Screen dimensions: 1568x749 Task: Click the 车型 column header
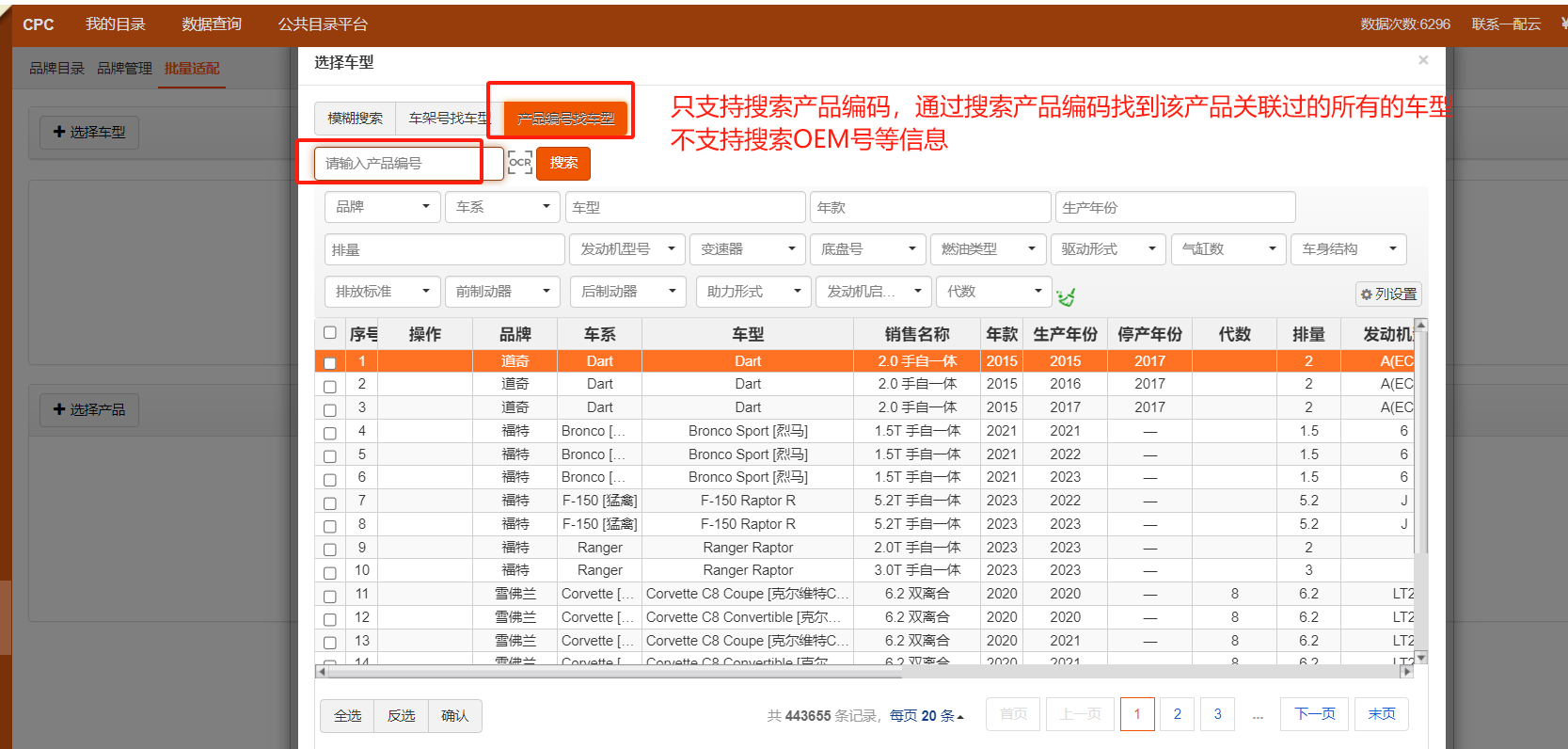pyautogui.click(x=748, y=334)
